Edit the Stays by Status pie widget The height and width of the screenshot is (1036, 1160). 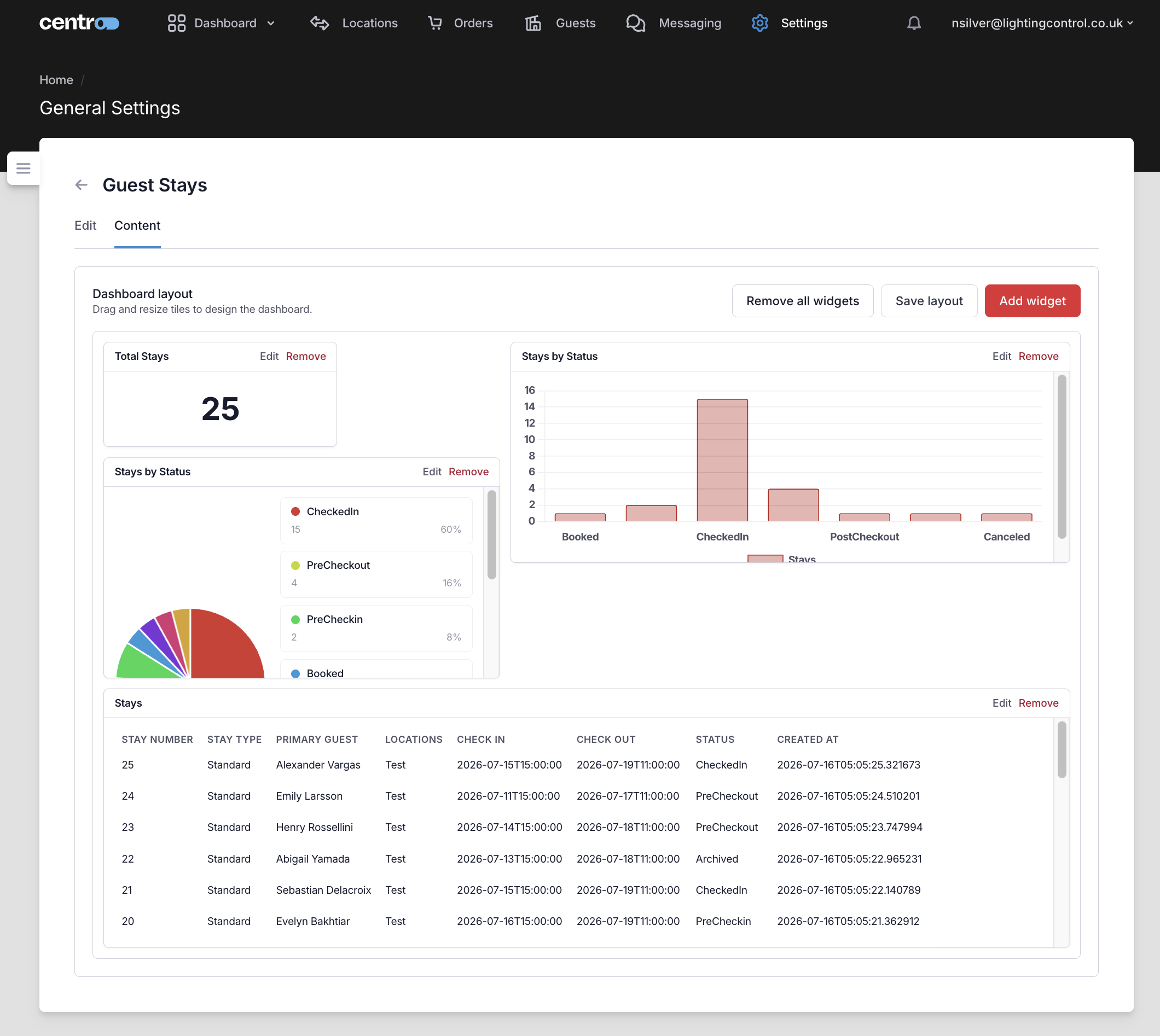point(432,472)
